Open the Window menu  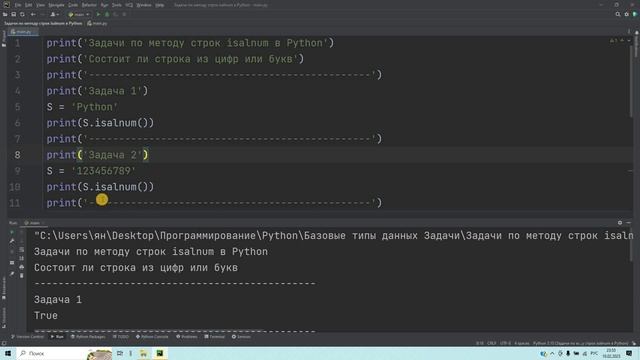coord(144,5)
